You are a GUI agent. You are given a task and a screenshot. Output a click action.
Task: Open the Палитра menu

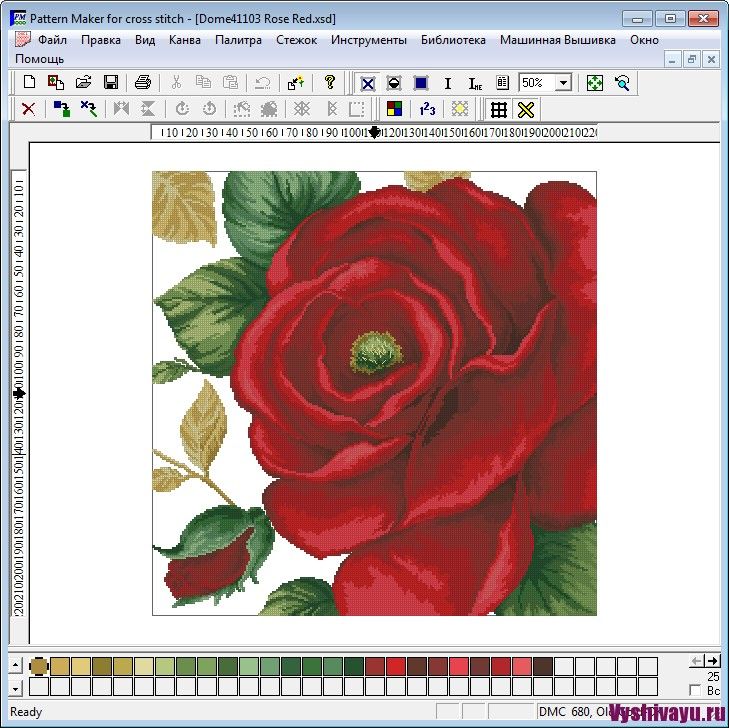pyautogui.click(x=238, y=40)
